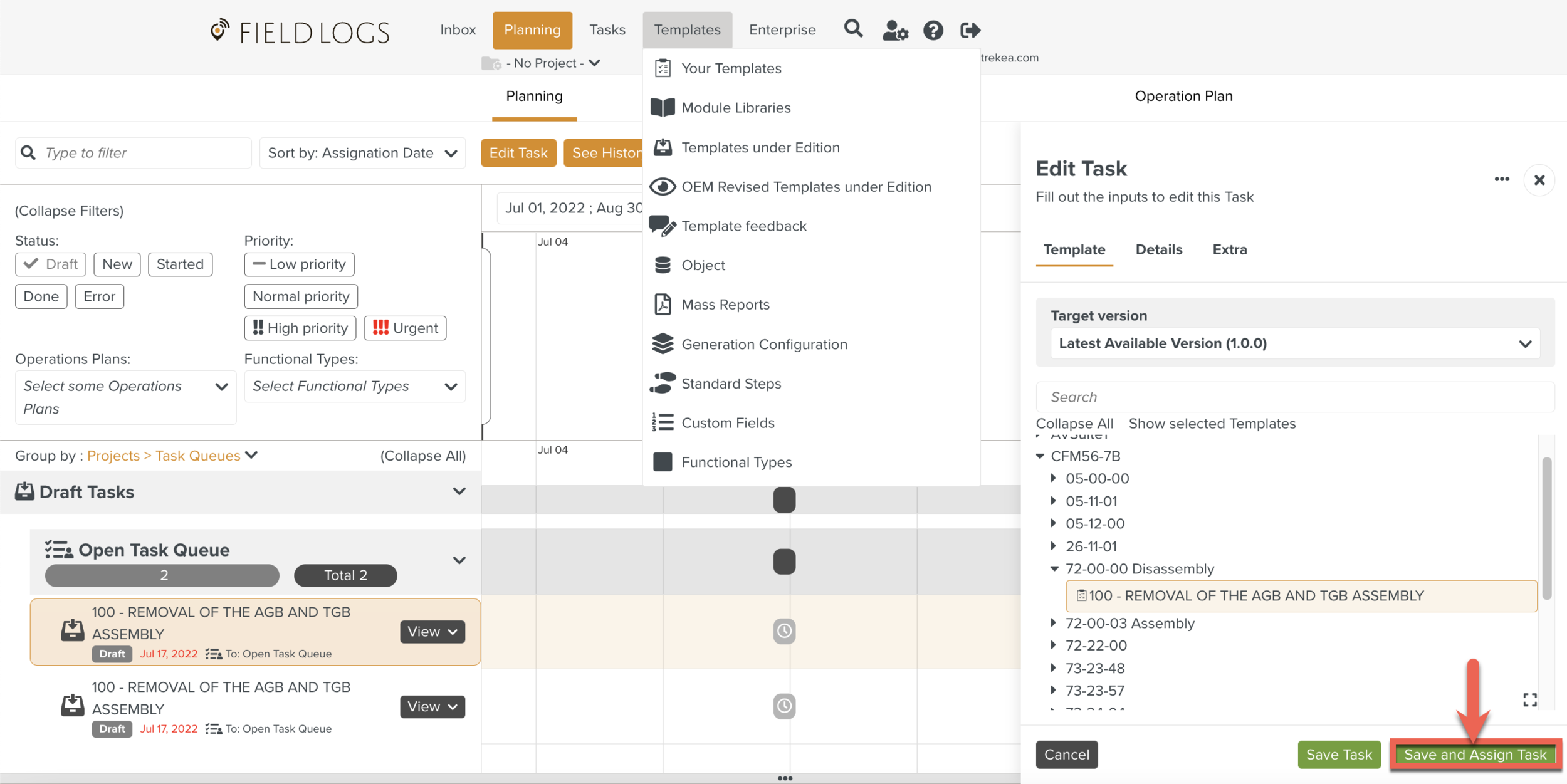Image resolution: width=1567 pixels, height=784 pixels.
Task: Enable the Urgent priority filter
Action: [405, 328]
